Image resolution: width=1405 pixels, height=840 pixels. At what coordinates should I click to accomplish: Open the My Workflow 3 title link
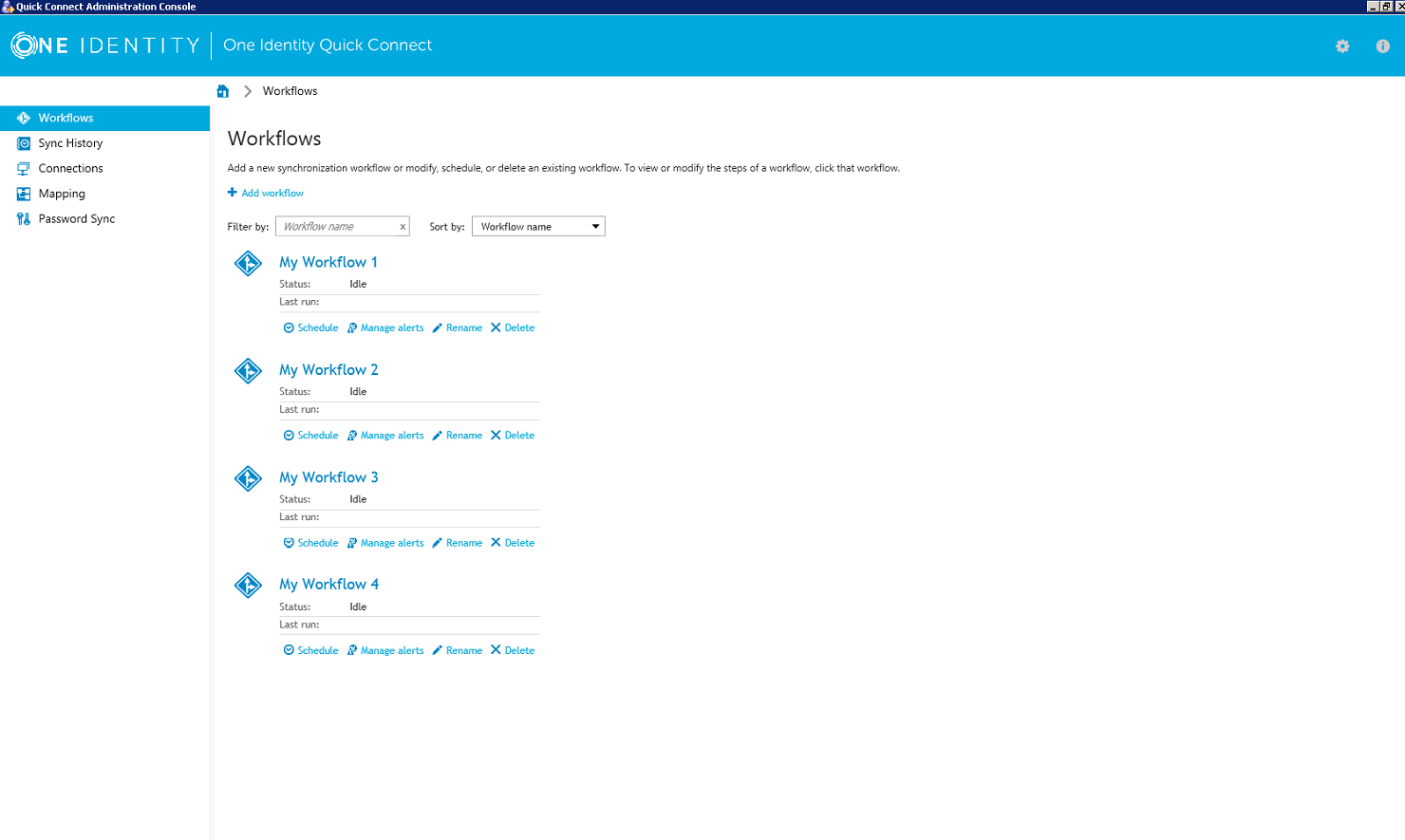[x=328, y=477]
